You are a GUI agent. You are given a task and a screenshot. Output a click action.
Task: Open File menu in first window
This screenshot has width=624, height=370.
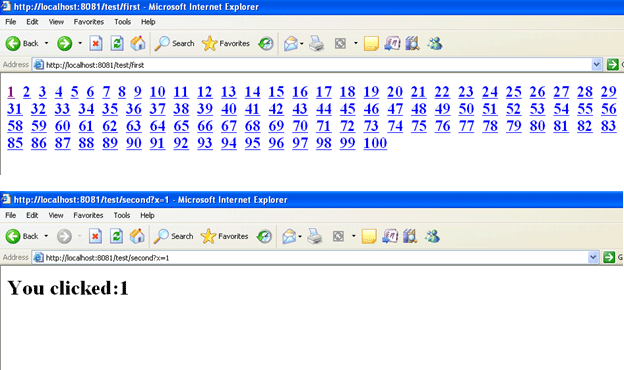pos(11,22)
